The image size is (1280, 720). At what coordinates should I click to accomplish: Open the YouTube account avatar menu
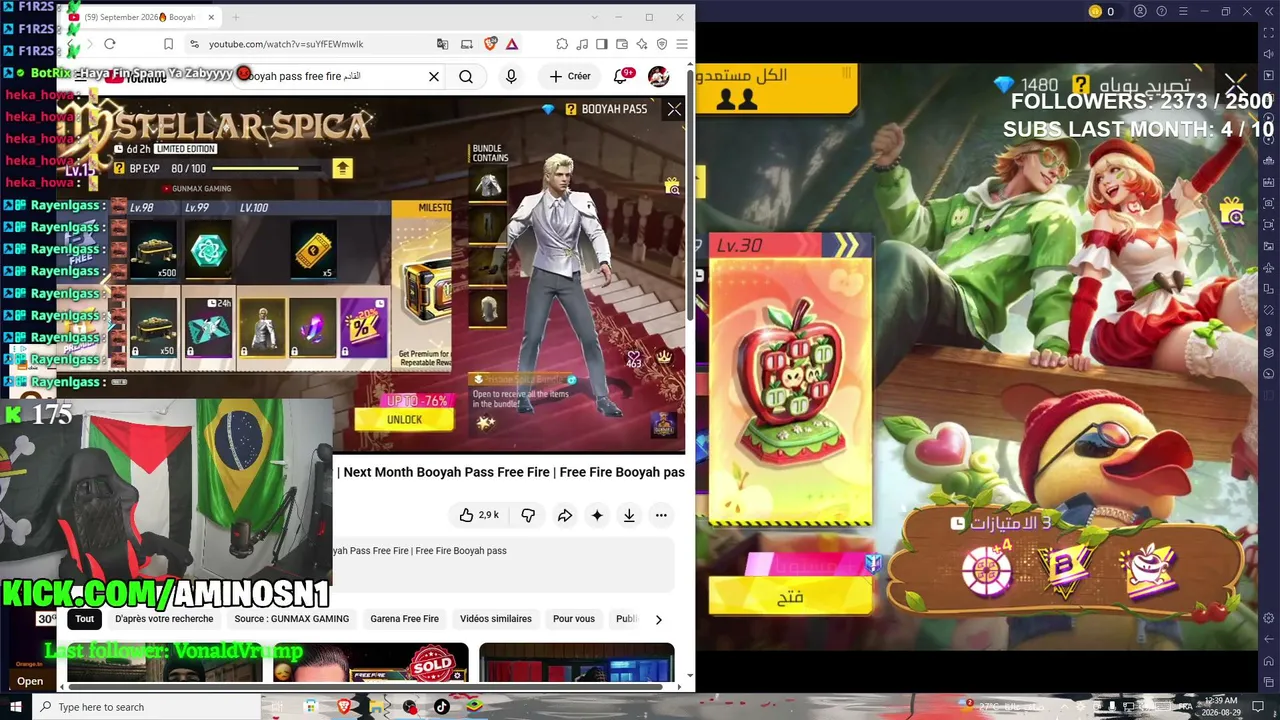tap(658, 76)
